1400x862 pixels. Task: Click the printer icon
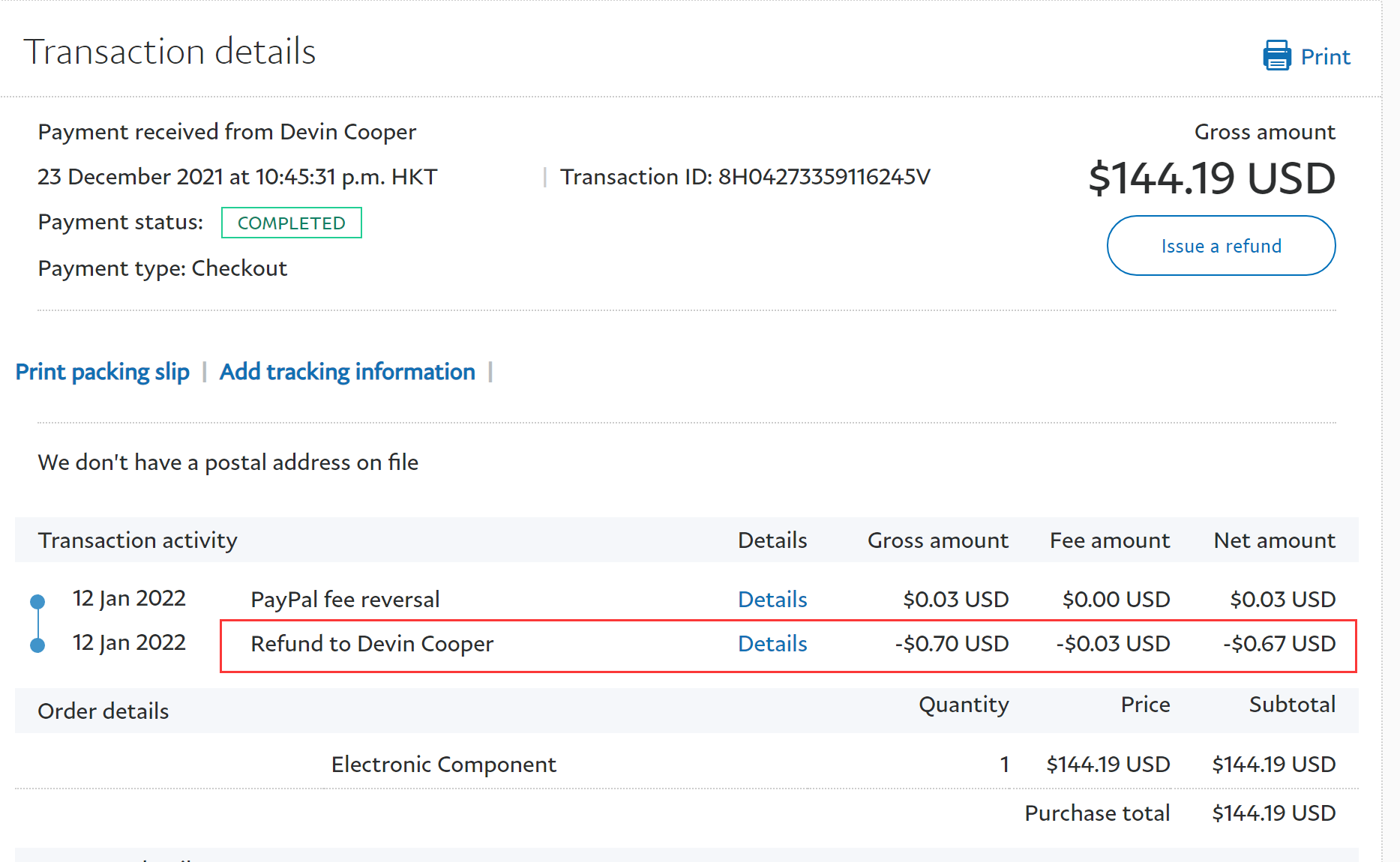[x=1276, y=56]
